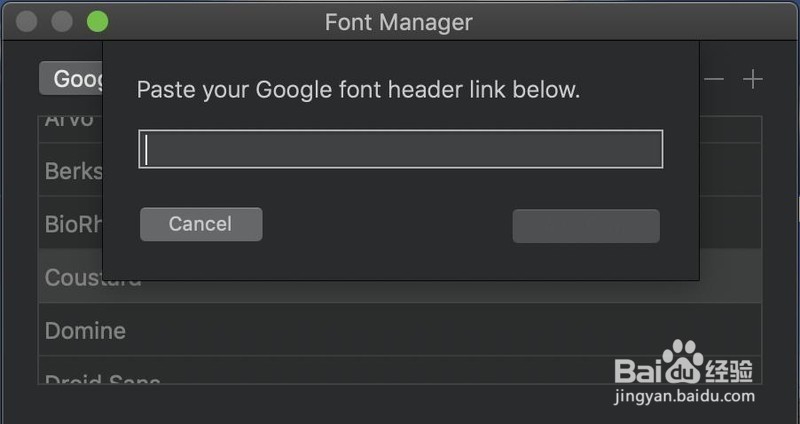The height and width of the screenshot is (424, 800).
Task: Click the Font Manager title bar text
Action: 398,22
